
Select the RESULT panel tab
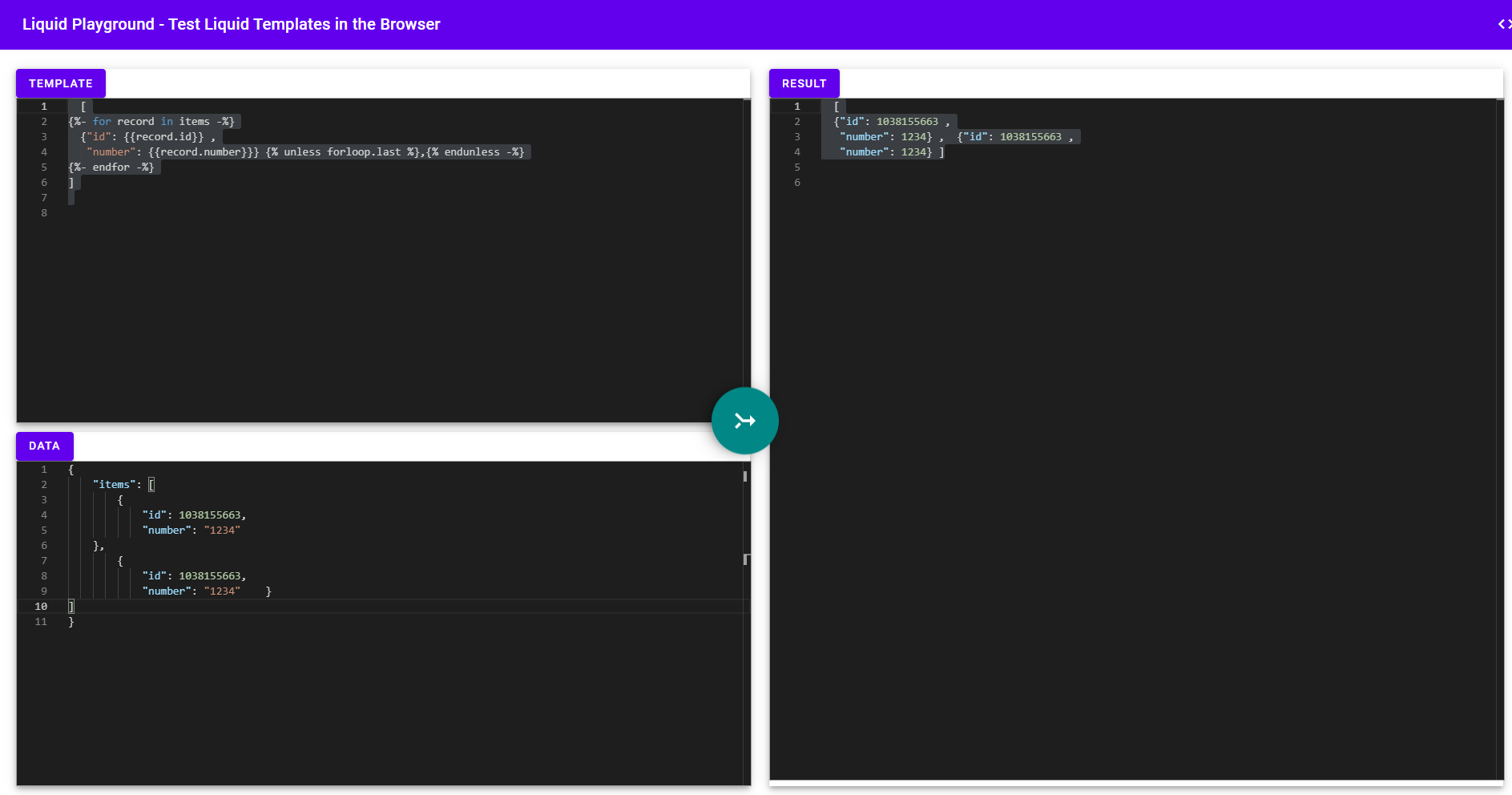[804, 83]
